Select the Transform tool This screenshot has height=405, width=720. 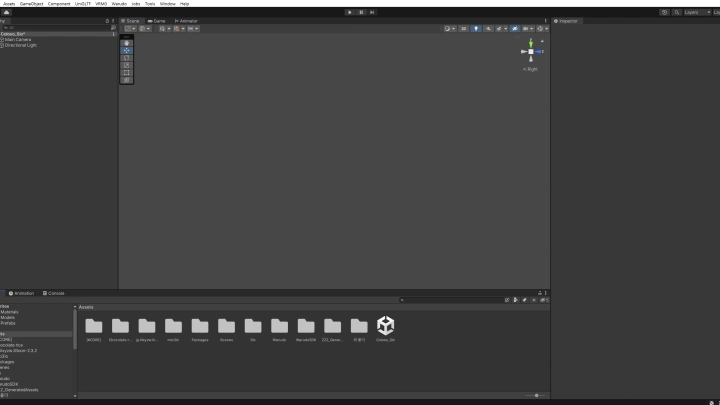127,80
